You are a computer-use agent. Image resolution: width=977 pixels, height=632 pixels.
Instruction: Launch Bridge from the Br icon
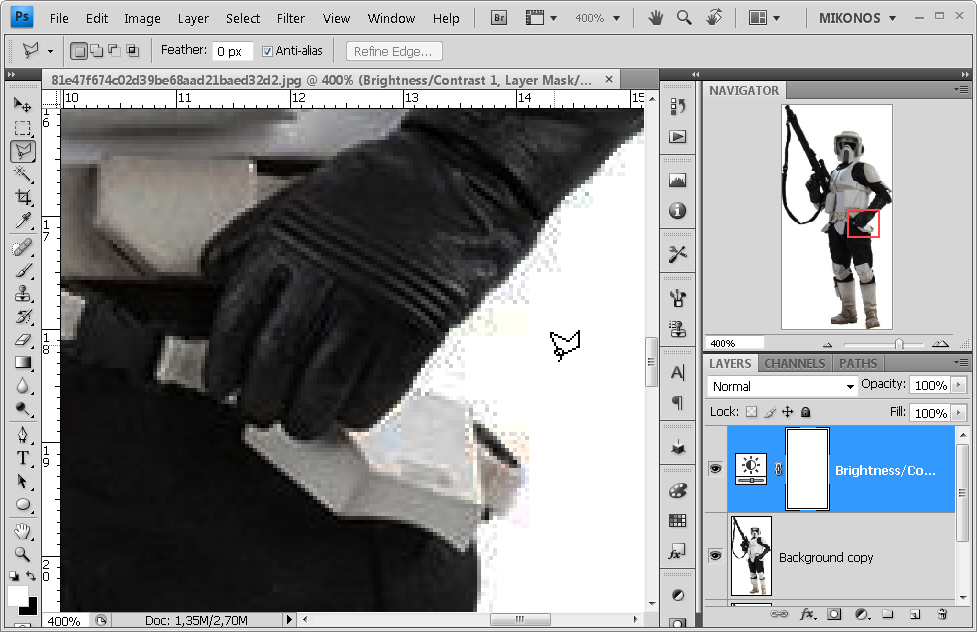pos(498,18)
